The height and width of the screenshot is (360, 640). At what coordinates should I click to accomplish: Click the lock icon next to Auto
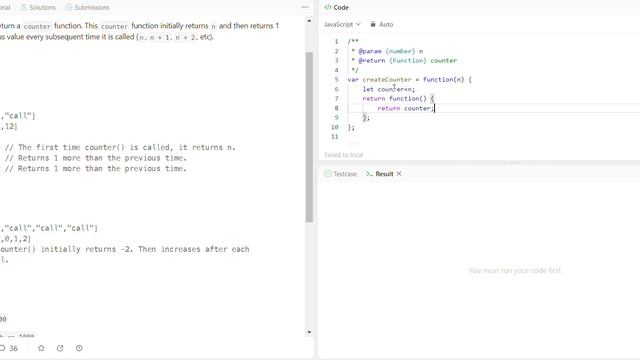coord(373,24)
